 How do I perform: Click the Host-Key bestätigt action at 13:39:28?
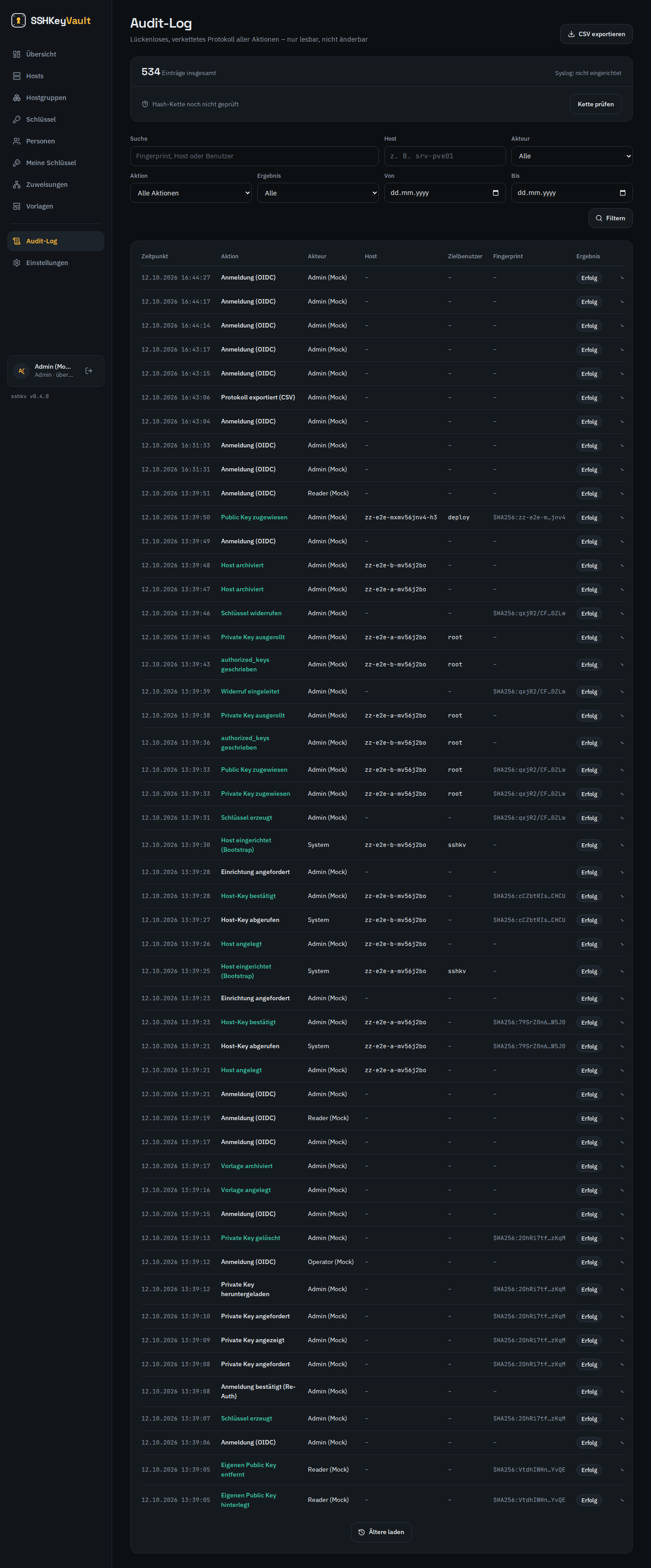pos(248,896)
